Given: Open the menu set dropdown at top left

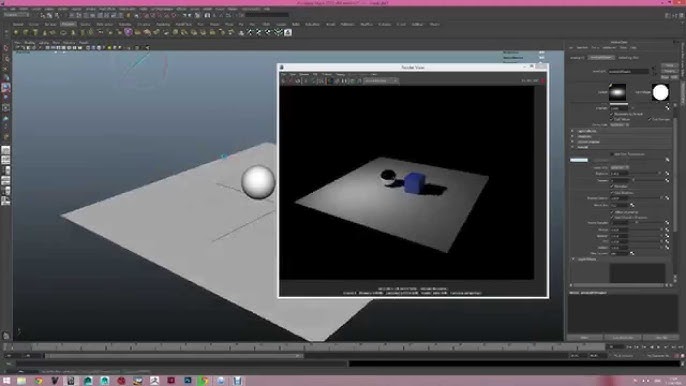Looking at the screenshot, I should pyautogui.click(x=16, y=15).
